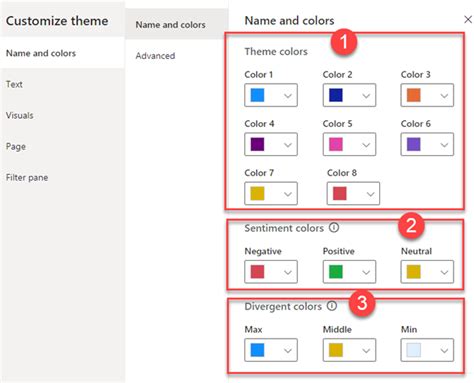Open the Color 6 dropdown arrow
The image size is (474, 383).
[444, 145]
